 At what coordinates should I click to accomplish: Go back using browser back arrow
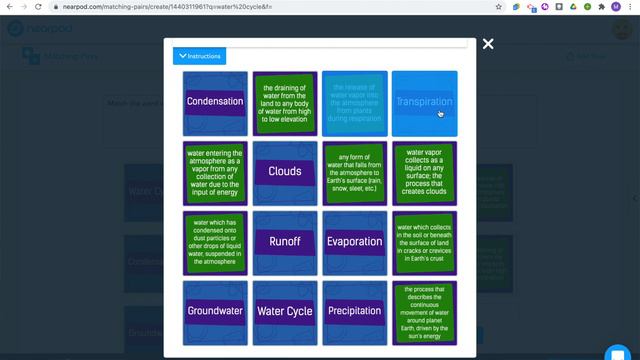coord(10,7)
